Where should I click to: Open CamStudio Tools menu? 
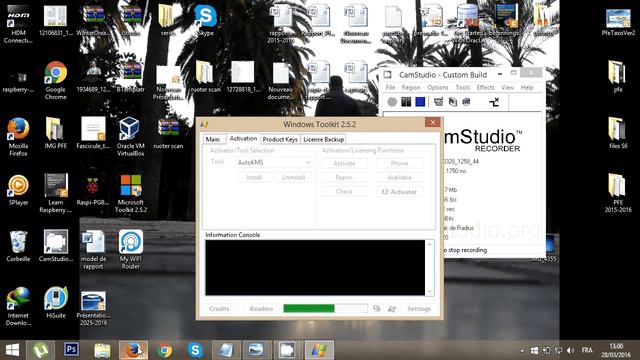pos(462,87)
